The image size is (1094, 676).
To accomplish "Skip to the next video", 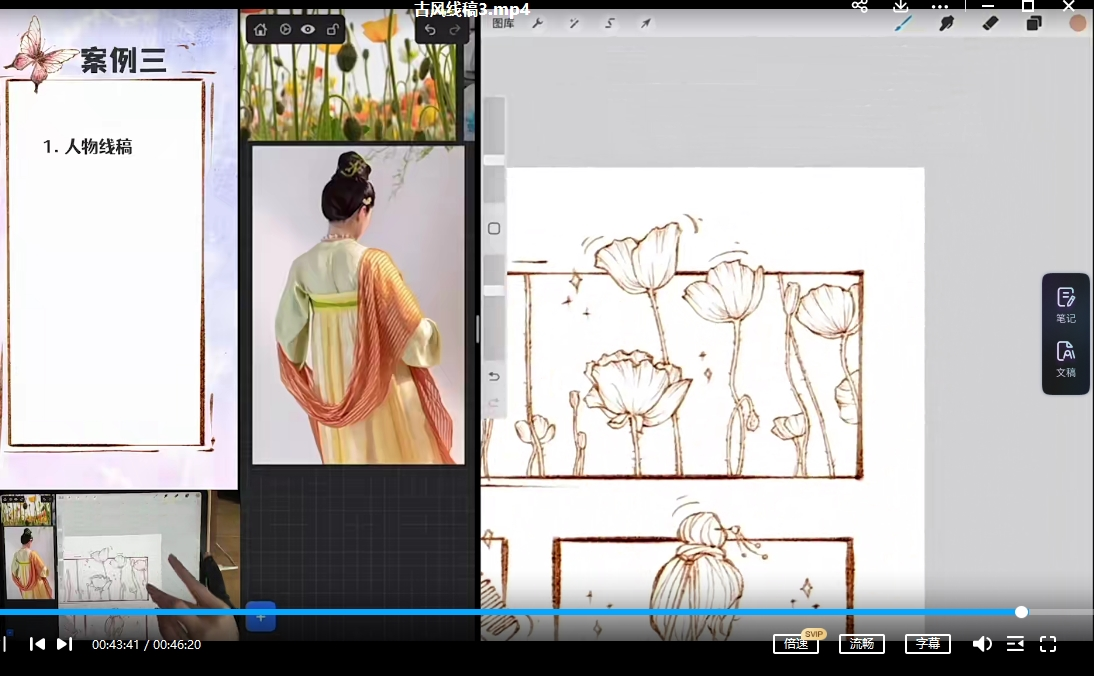I will (x=64, y=644).
